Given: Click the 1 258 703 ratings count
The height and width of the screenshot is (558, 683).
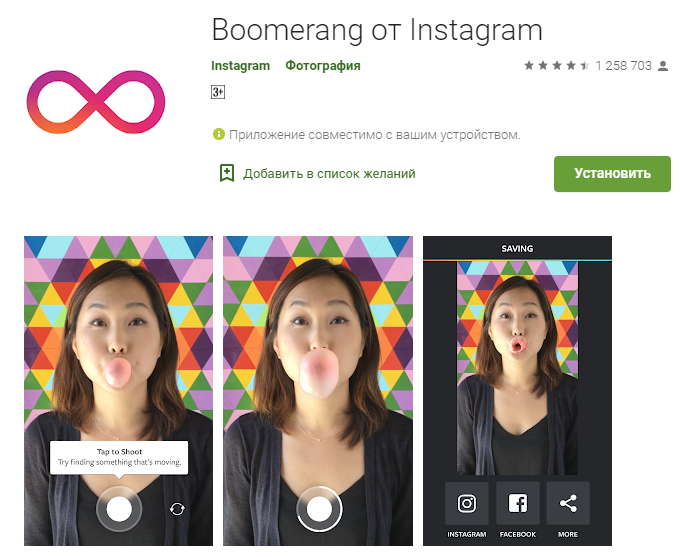Looking at the screenshot, I should pos(623,66).
